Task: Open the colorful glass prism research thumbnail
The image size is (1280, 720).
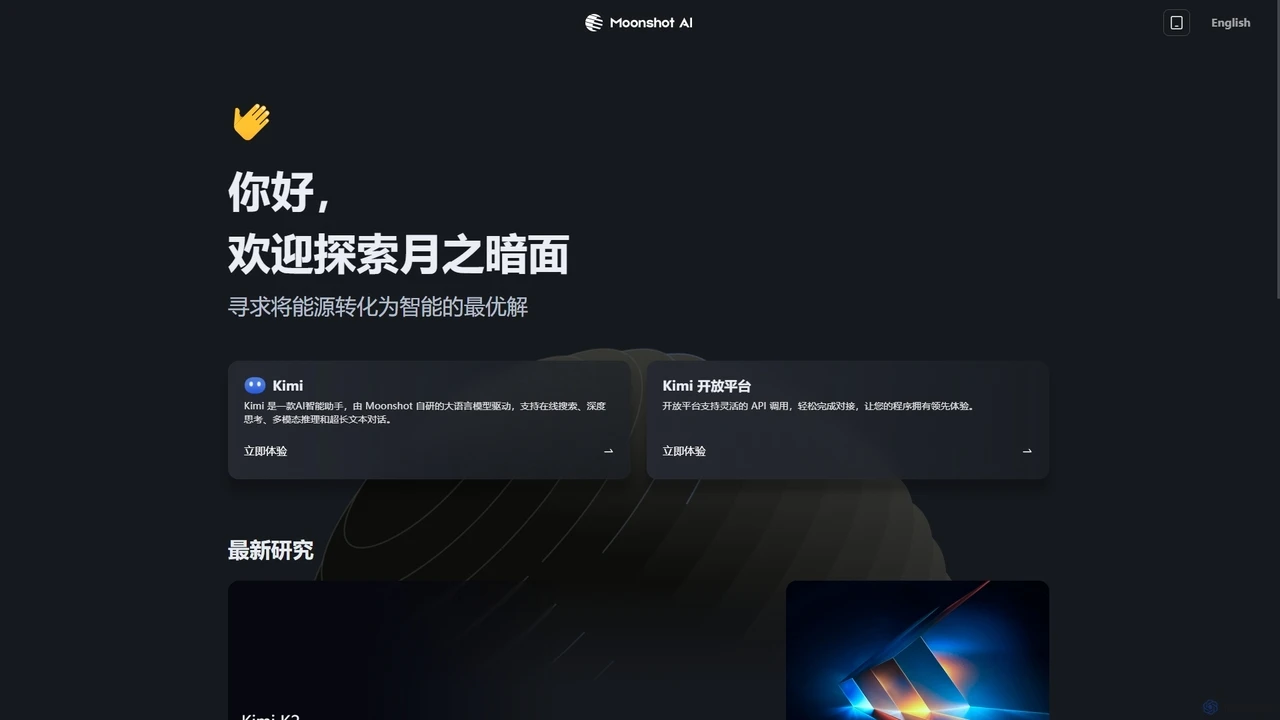Action: (918, 650)
